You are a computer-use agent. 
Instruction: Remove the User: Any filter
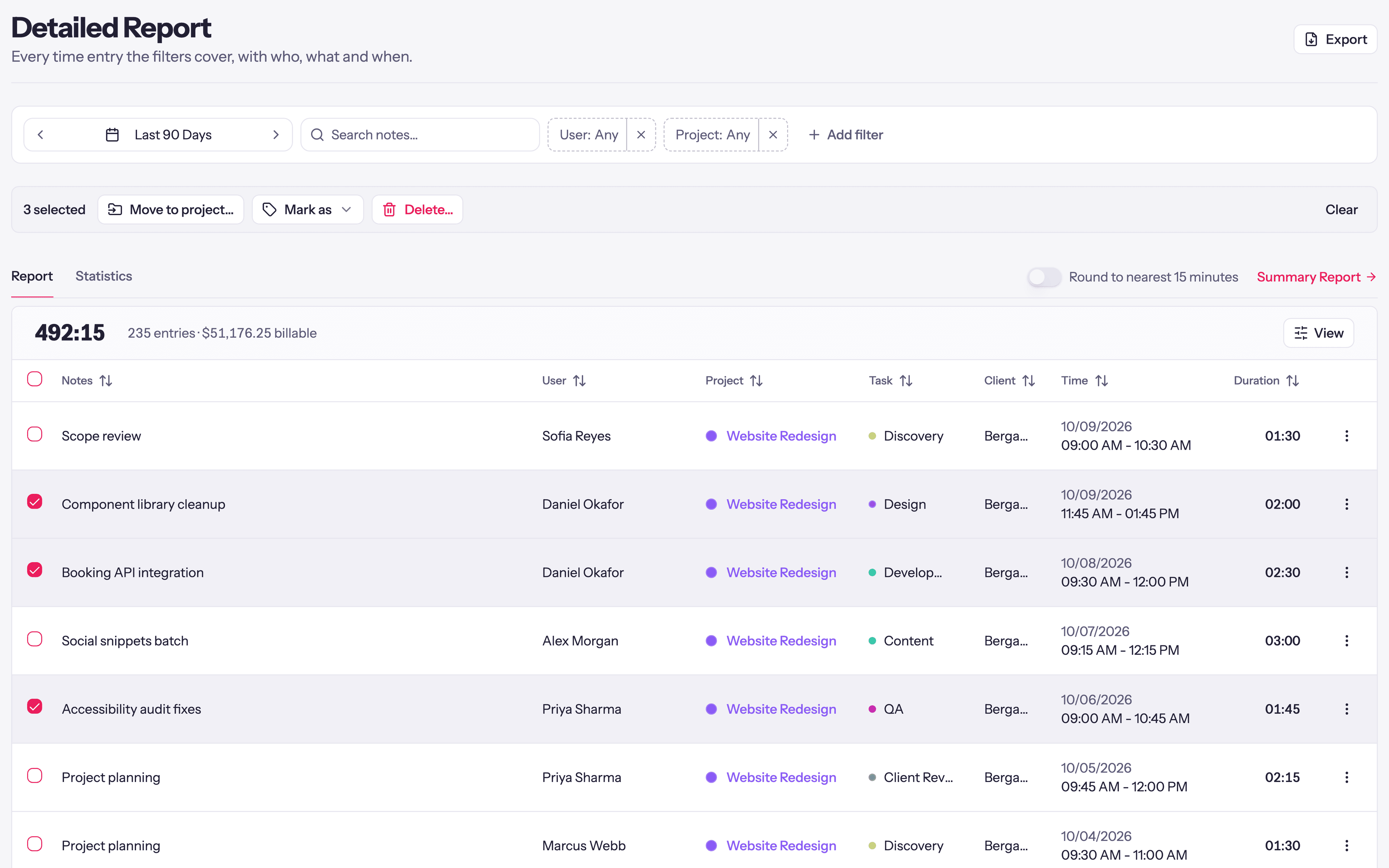[641, 135]
